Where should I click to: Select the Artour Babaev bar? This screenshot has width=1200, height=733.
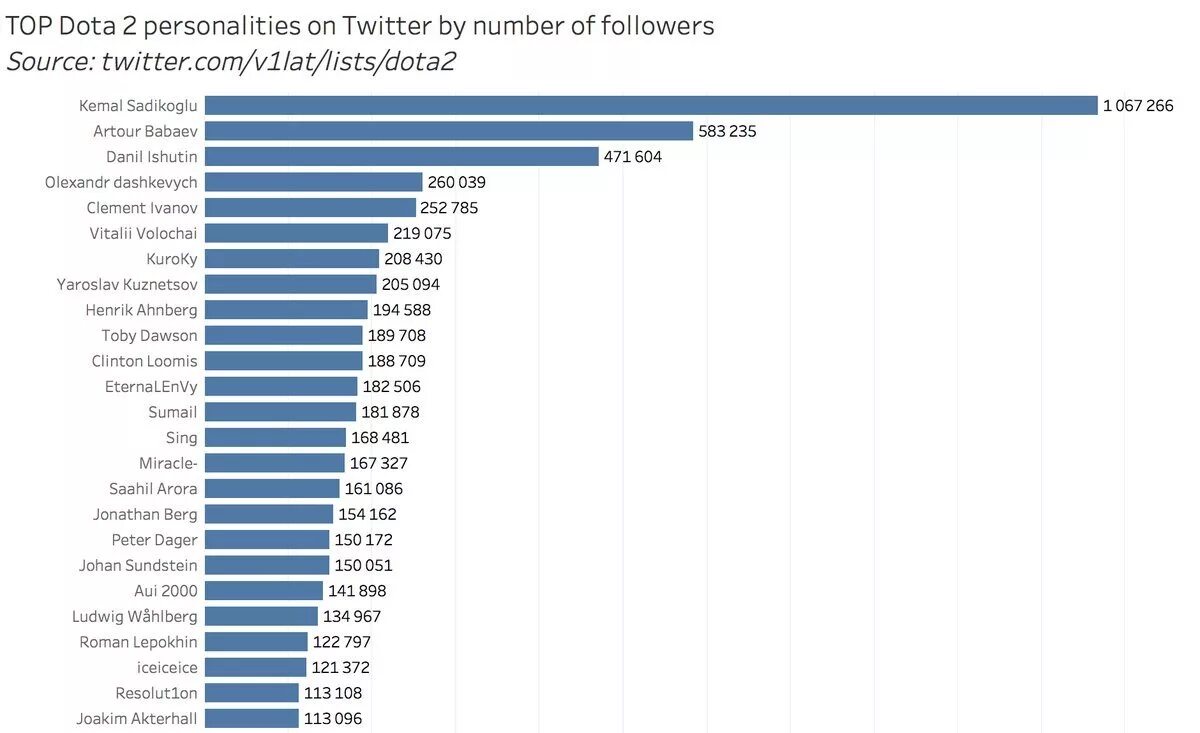tap(449, 131)
